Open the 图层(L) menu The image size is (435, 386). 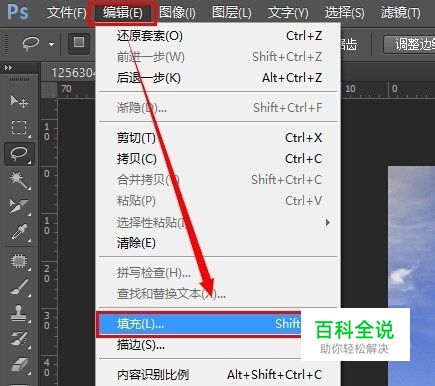click(231, 13)
